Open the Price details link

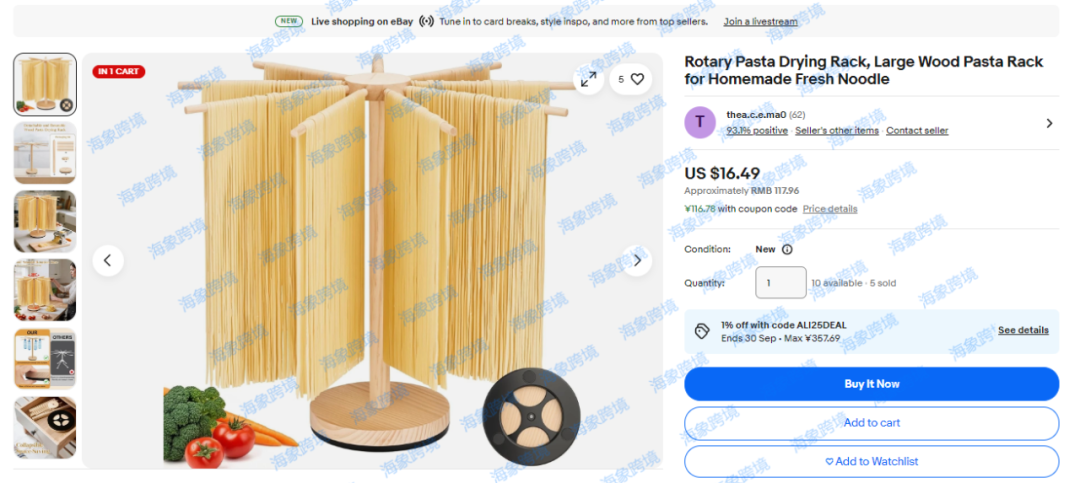tap(830, 209)
